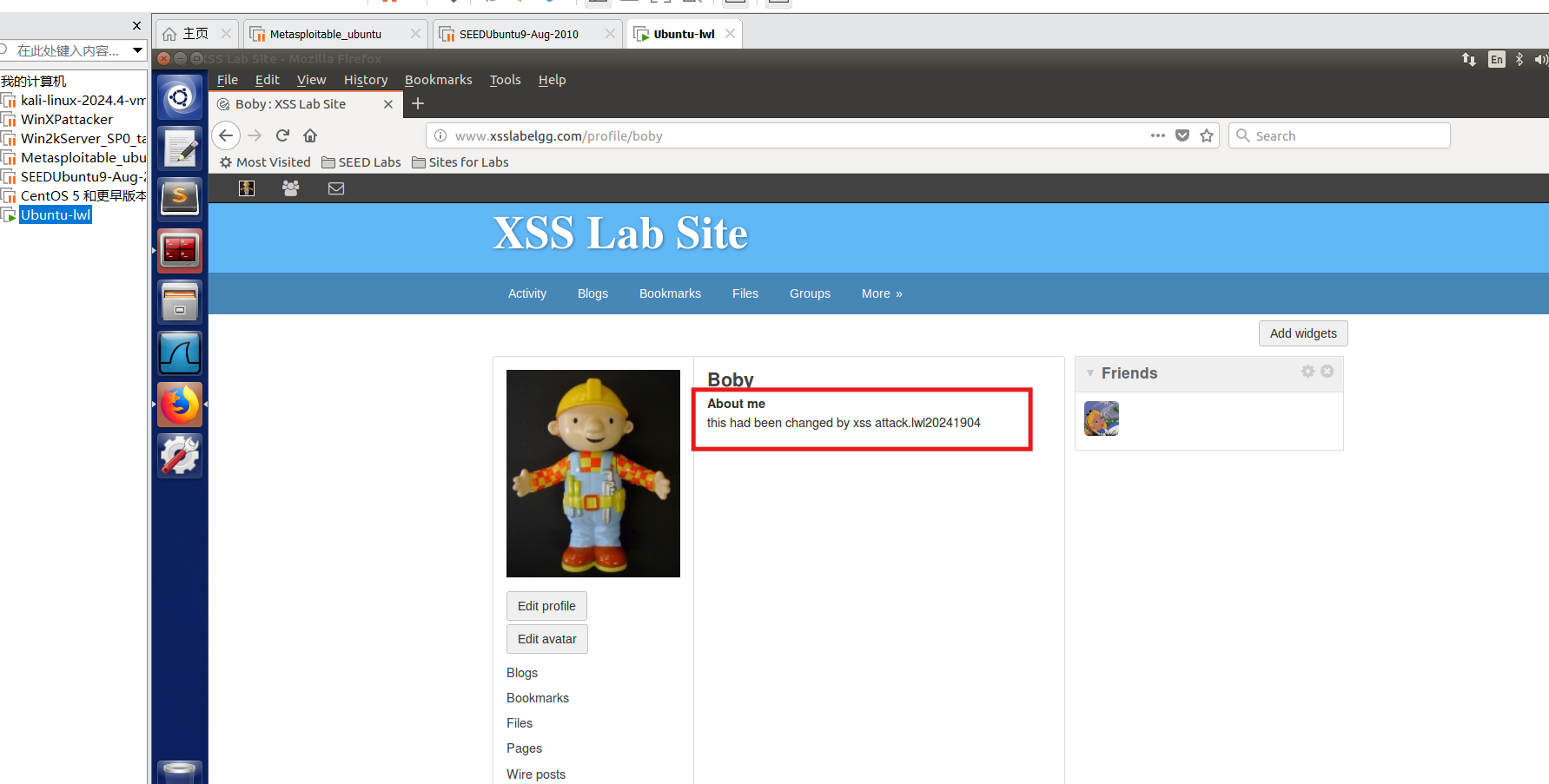
Task: Show site information icon in address bar
Action: click(x=440, y=135)
